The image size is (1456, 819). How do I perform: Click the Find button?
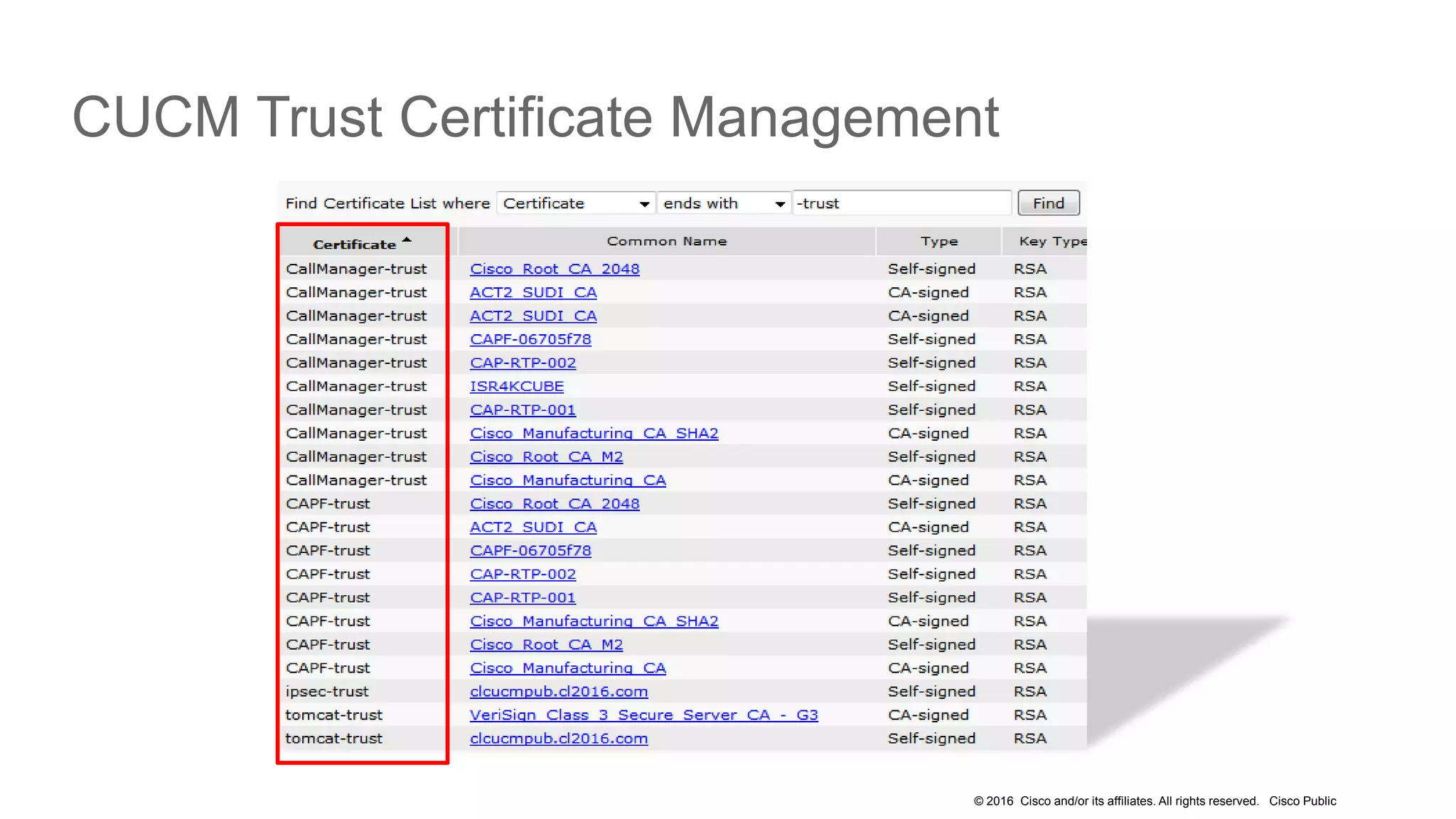pos(1049,203)
